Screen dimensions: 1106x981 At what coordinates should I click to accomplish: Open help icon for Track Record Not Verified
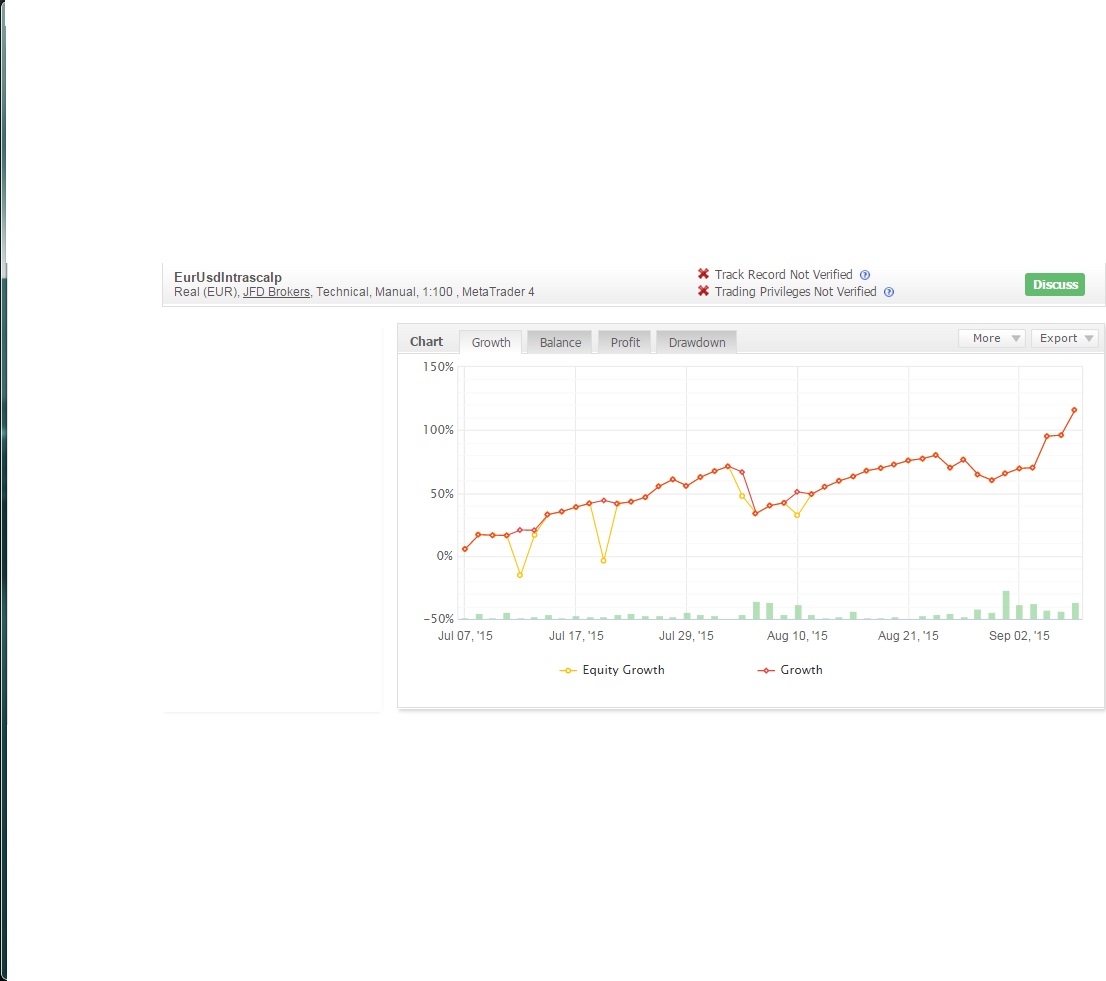point(865,275)
